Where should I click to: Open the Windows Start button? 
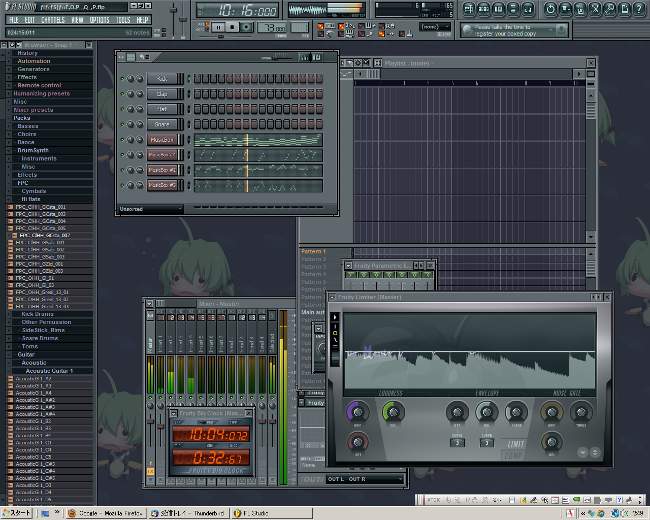(x=16, y=513)
